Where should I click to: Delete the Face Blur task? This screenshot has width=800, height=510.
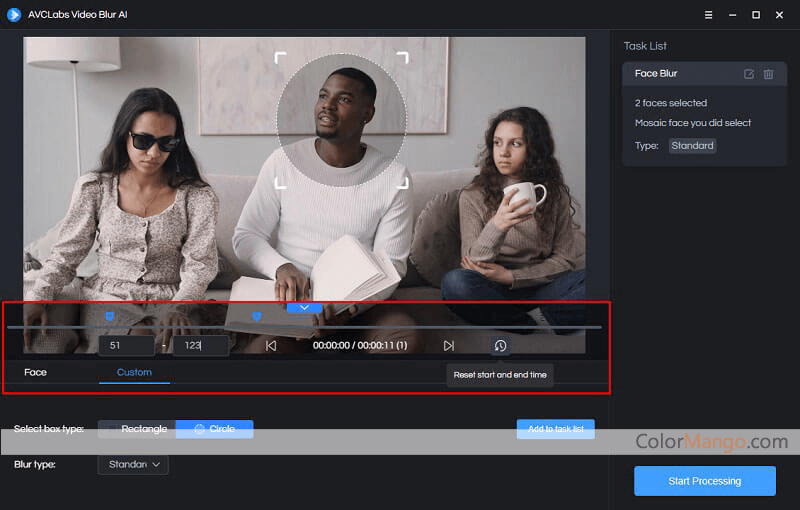768,74
